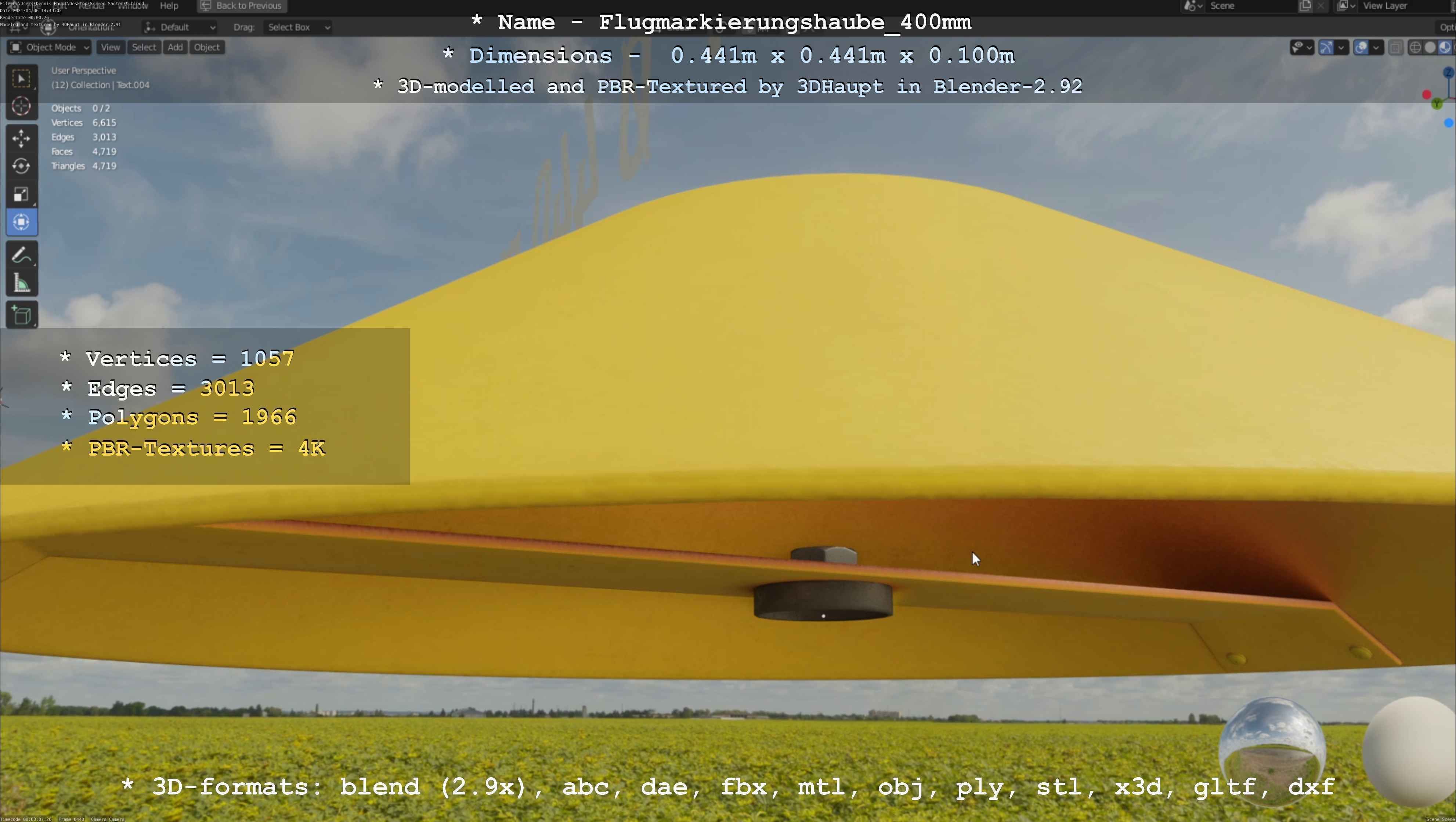Switch to Wireframe viewport shading

point(1415,47)
